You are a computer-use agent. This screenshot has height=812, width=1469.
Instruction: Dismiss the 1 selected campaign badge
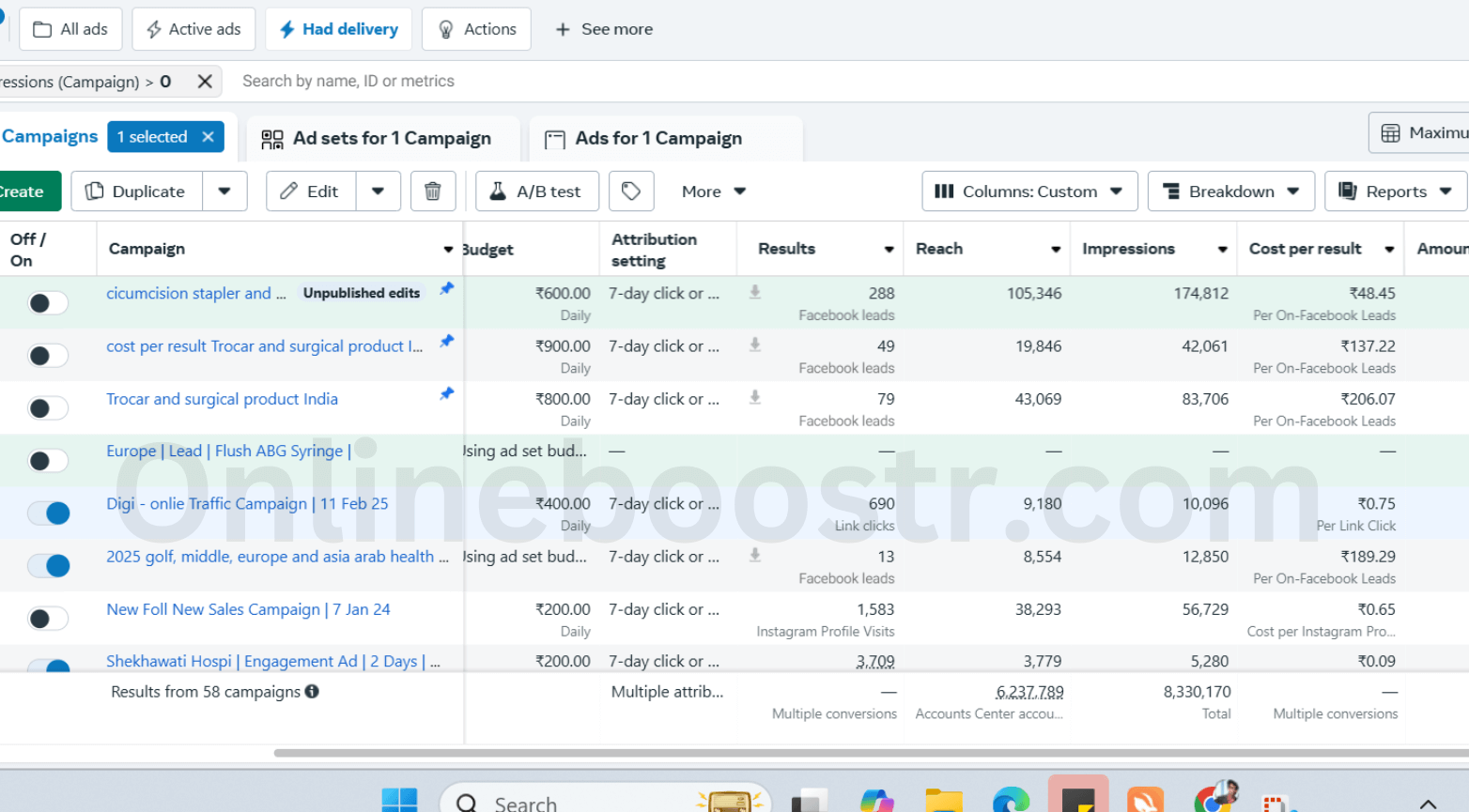[x=209, y=137]
